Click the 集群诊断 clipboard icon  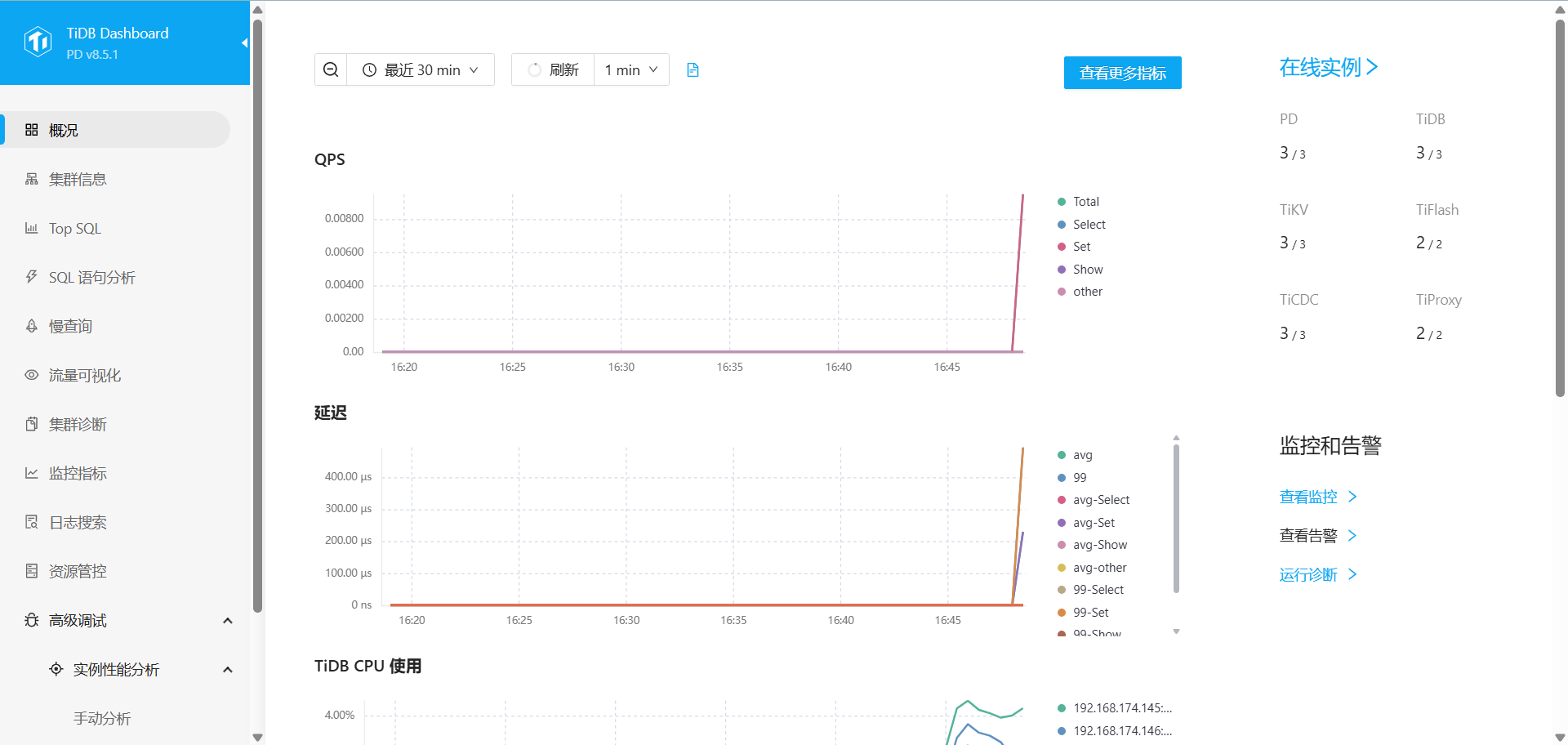(32, 424)
